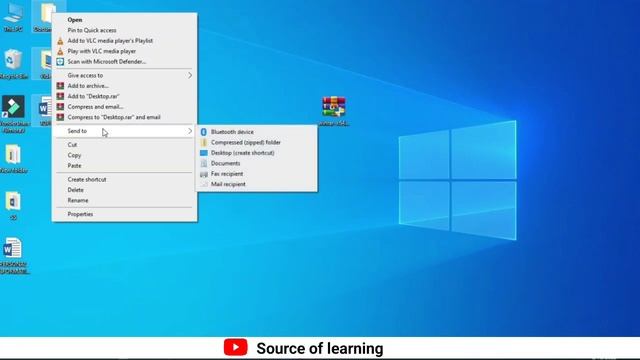Viewport: 640px width, 360px height.
Task: Click the WinRAR icon beside Compress to "Desktop.rar" and email
Action: 60,117
